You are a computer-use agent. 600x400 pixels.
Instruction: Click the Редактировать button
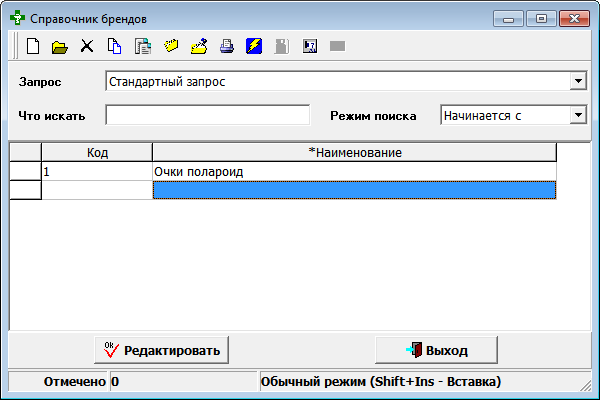[161, 350]
